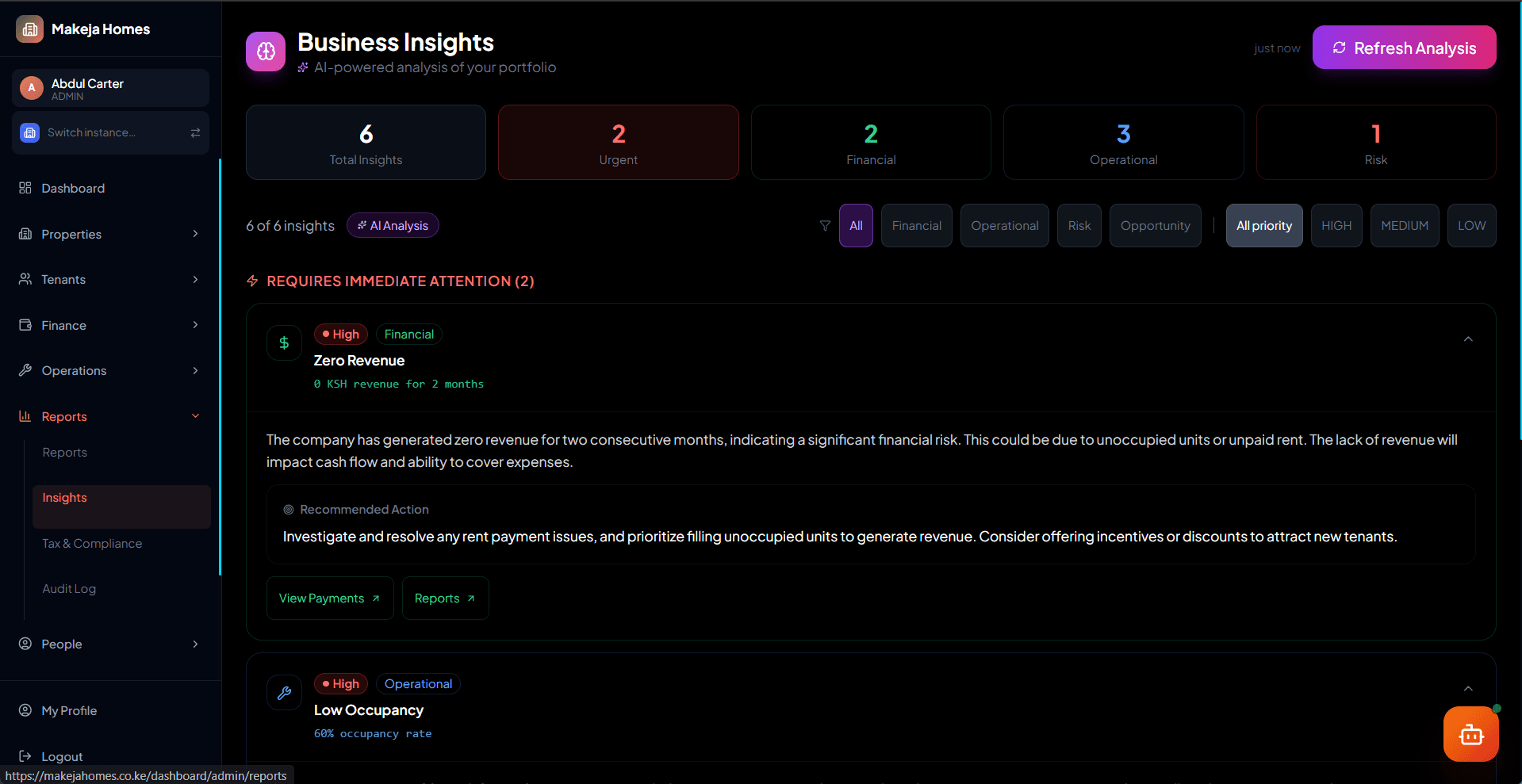Click the Reports link button in Zero Revenue card

coord(445,599)
